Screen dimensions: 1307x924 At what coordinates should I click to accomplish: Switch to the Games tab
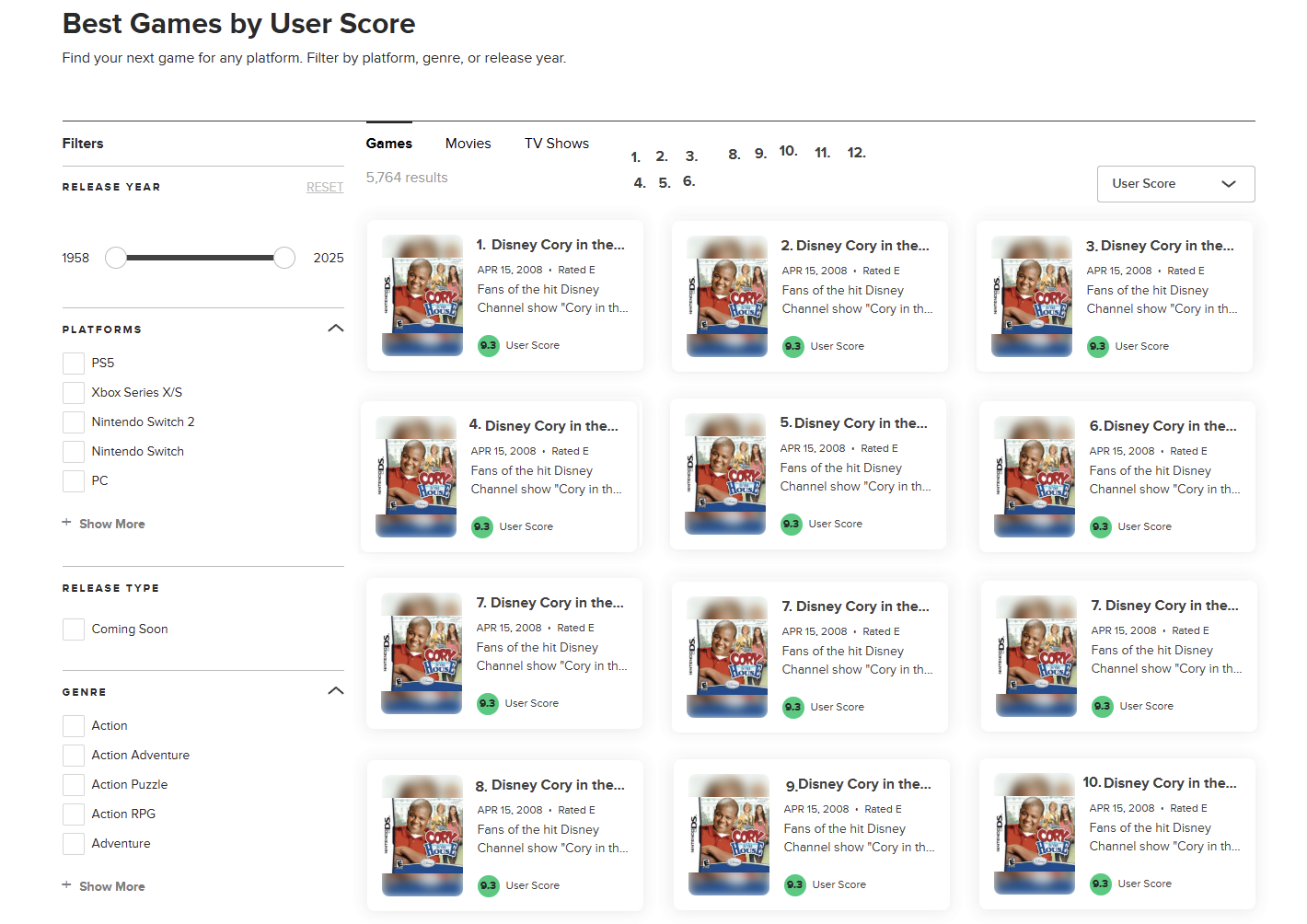coord(388,144)
